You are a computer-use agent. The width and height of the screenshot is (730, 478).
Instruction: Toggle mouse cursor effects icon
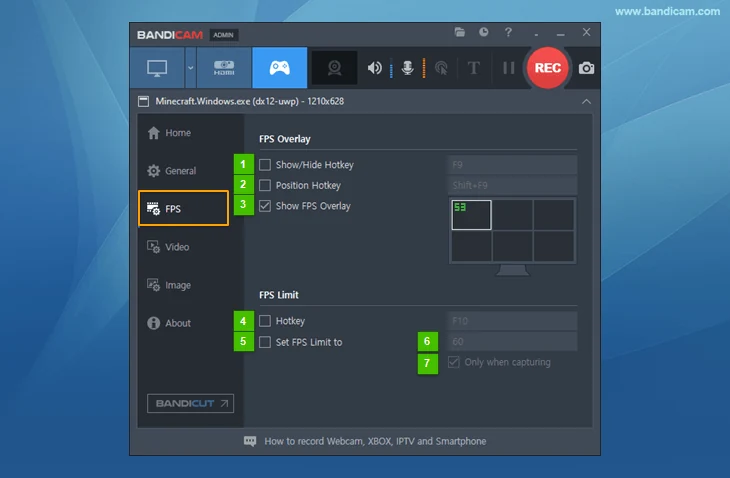(x=441, y=68)
